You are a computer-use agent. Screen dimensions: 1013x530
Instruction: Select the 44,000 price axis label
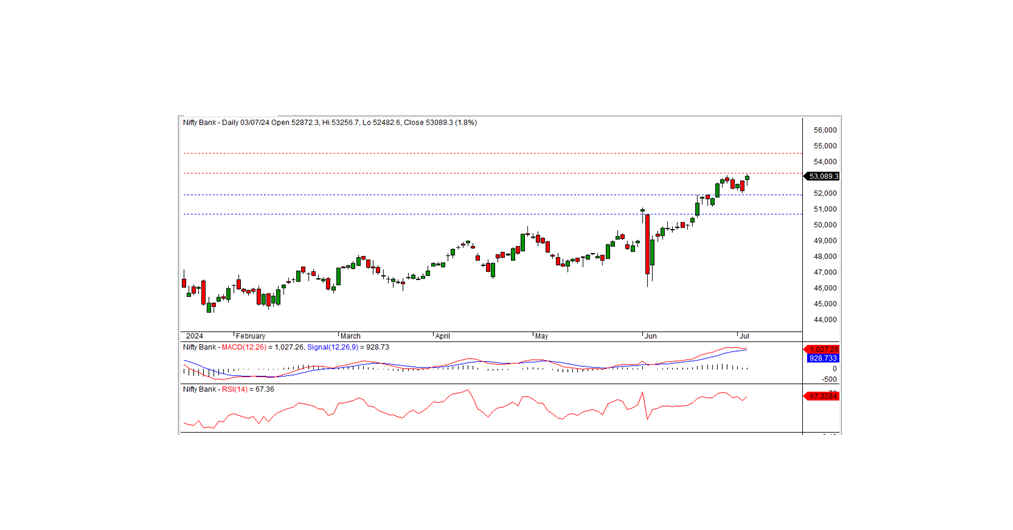(825, 320)
